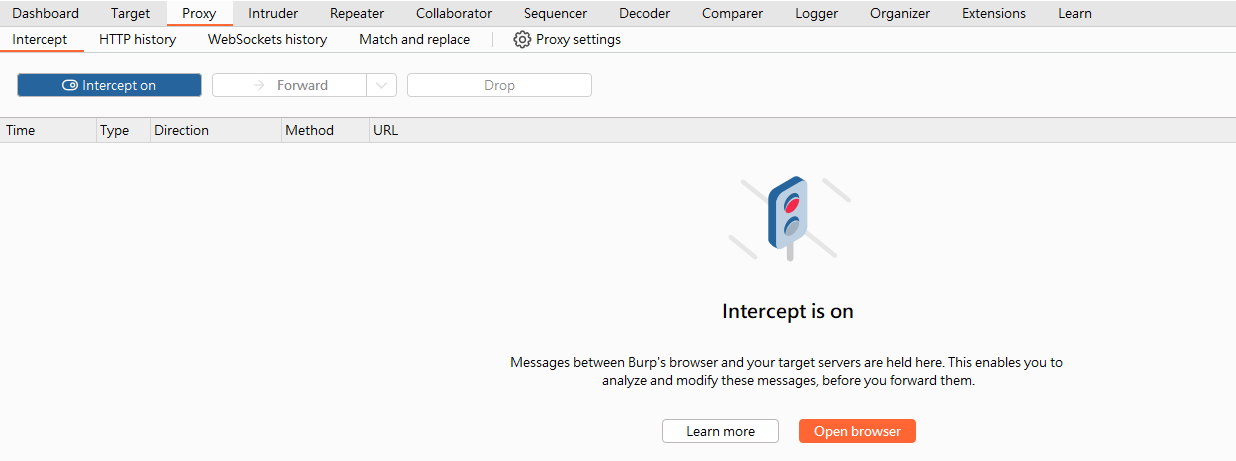
Task: Switch to the Target tab
Action: click(x=131, y=13)
